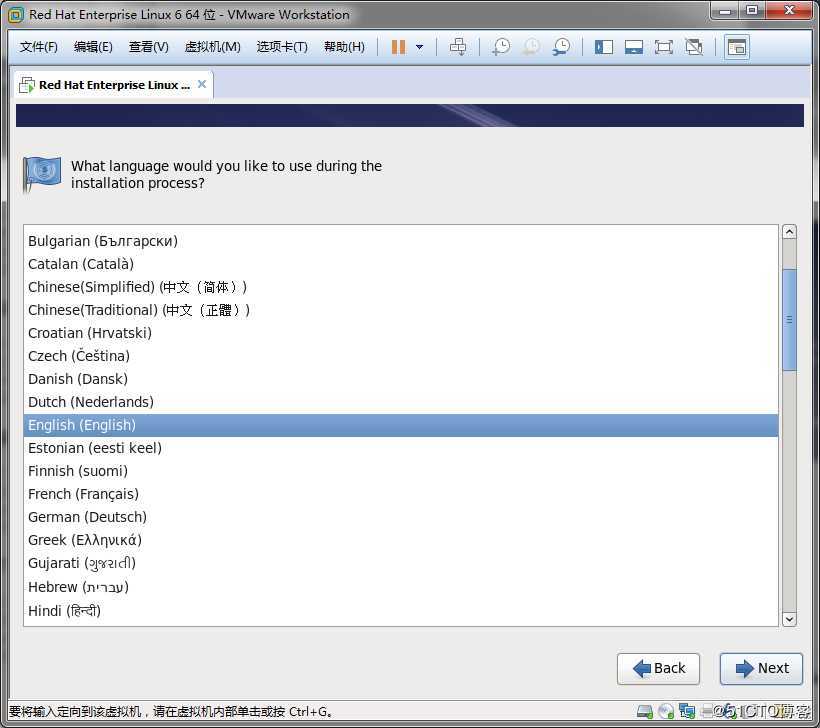The width and height of the screenshot is (820, 728).
Task: Switch to Unity mode icon
Action: coord(694,47)
